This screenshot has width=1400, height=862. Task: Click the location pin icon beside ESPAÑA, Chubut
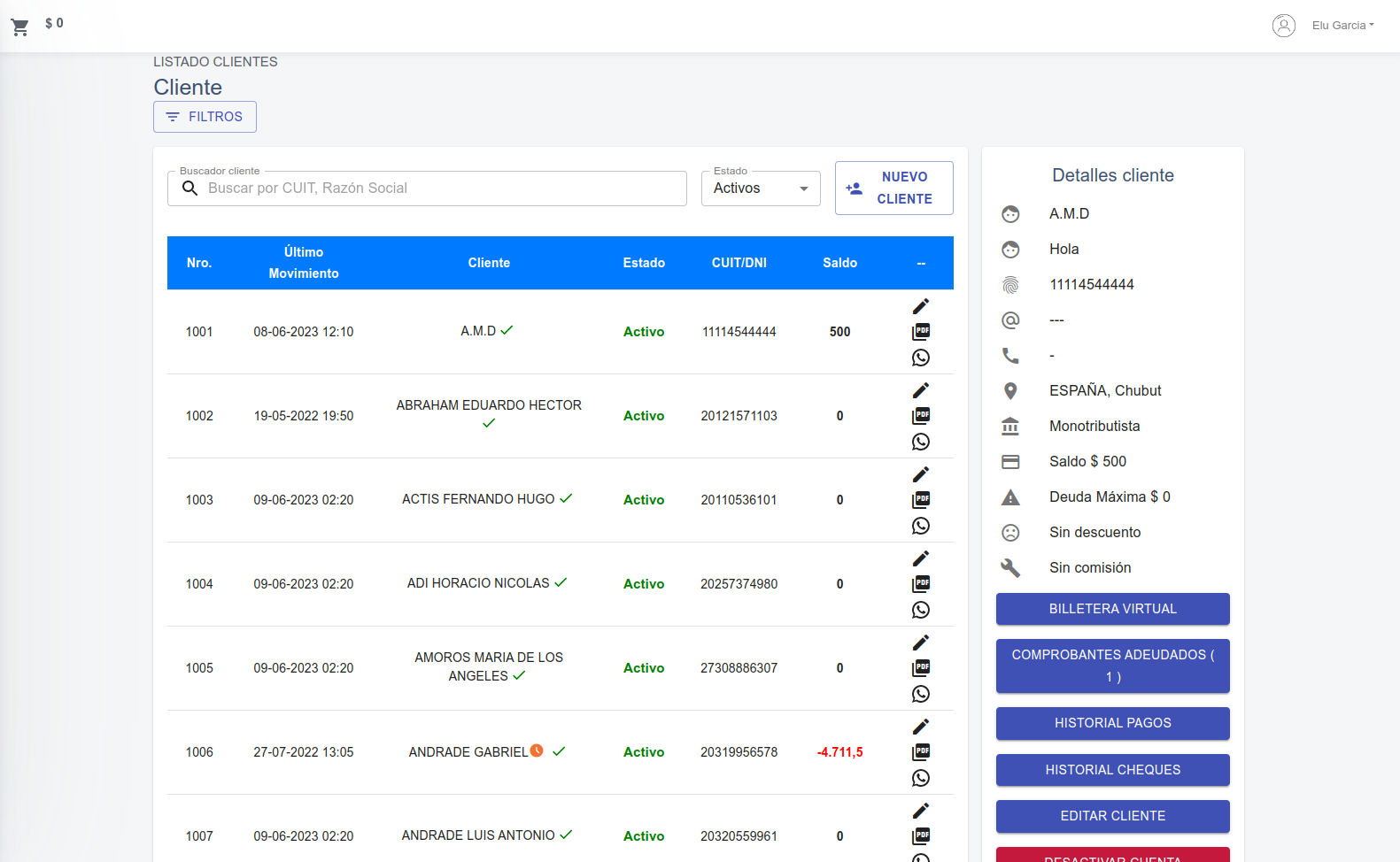point(1010,391)
